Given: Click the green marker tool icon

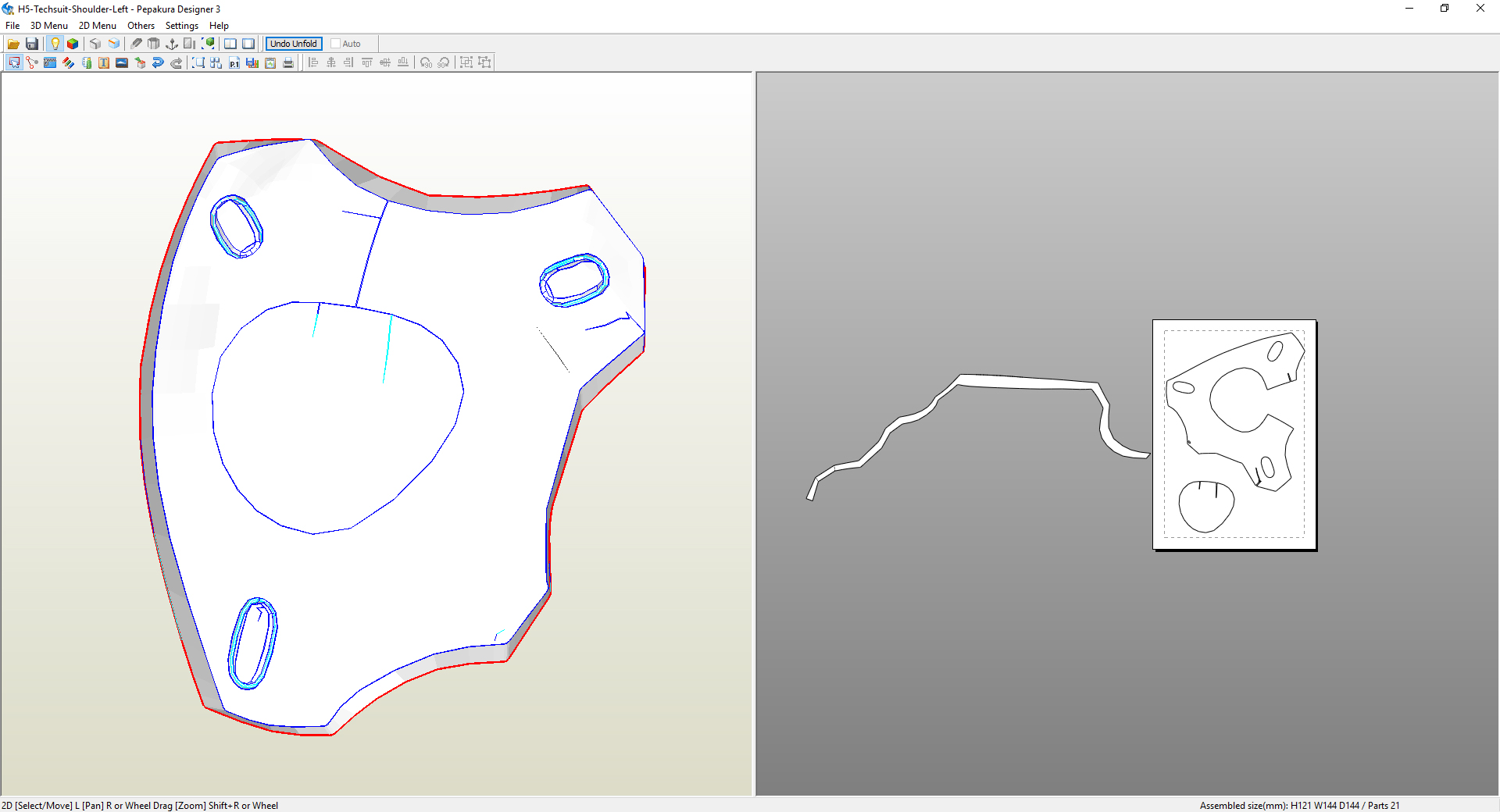Looking at the screenshot, I should 86,62.
